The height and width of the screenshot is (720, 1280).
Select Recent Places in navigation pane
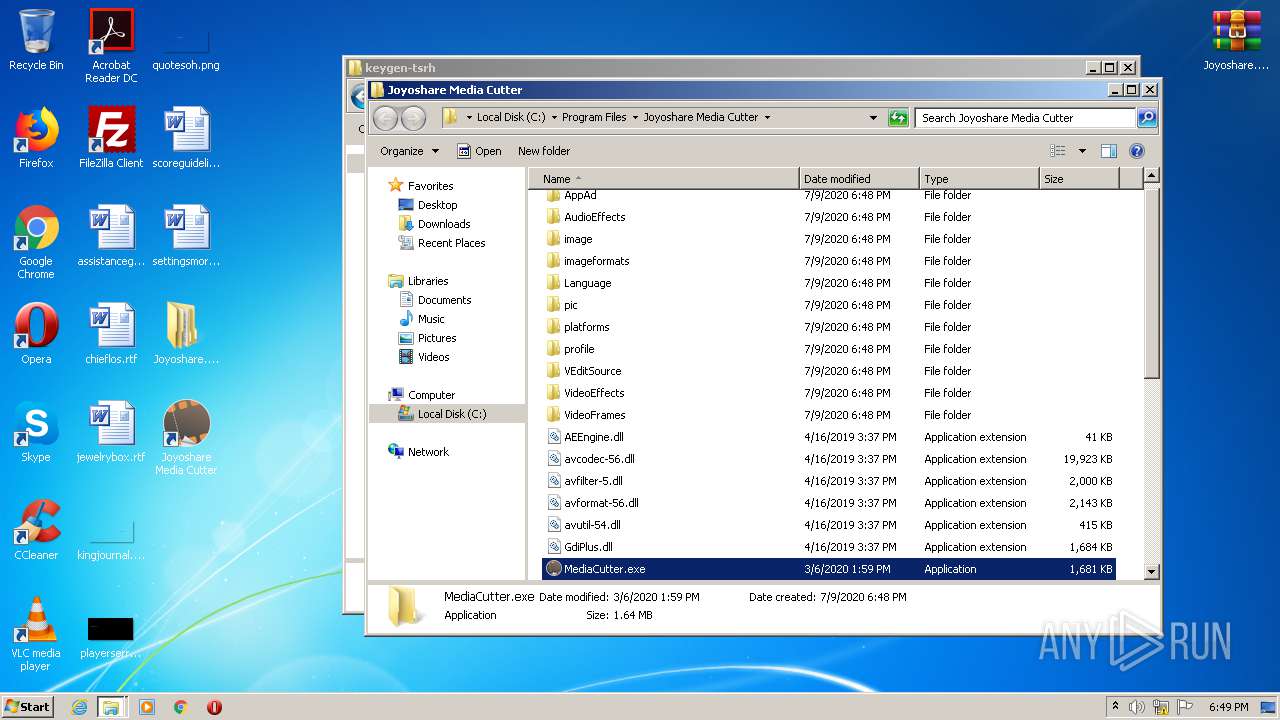pos(451,243)
